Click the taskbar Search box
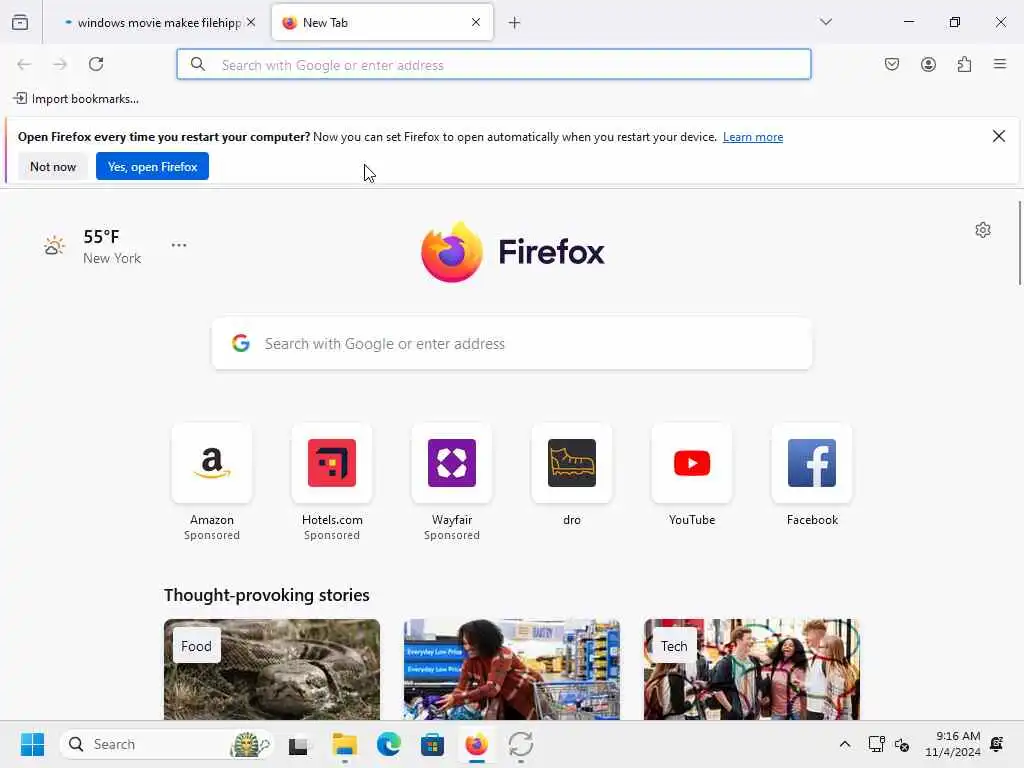The width and height of the screenshot is (1024, 768). [x=167, y=744]
